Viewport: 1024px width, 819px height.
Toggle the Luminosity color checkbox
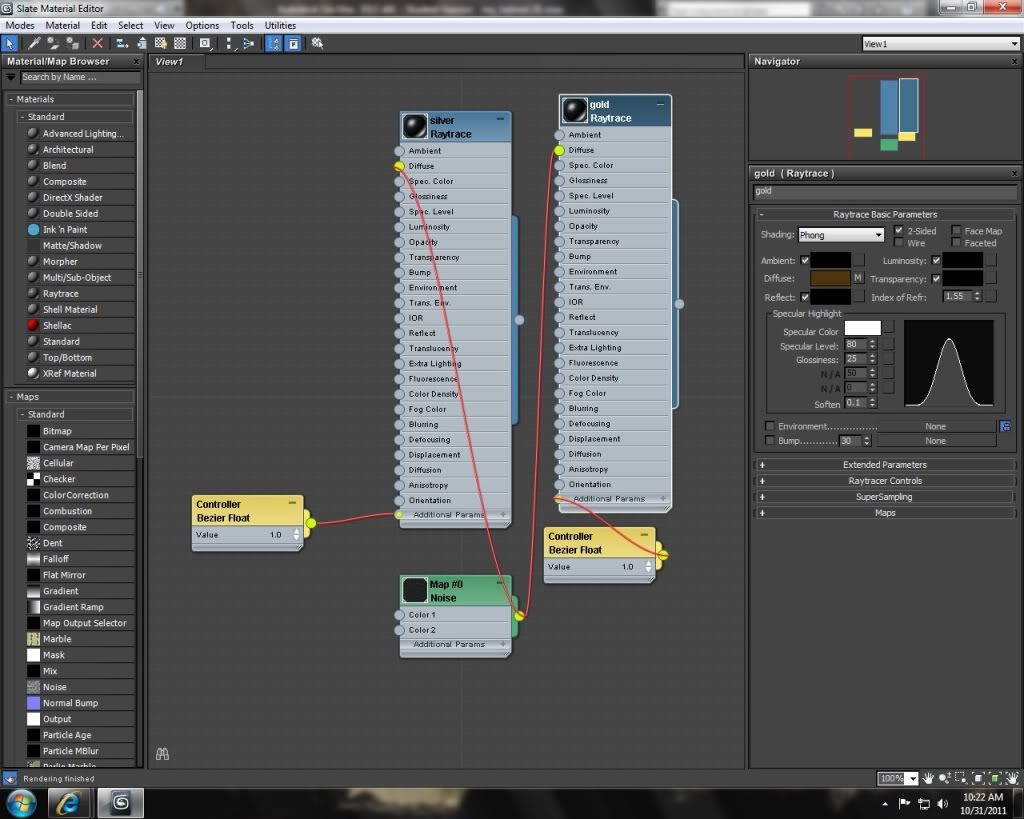point(936,260)
